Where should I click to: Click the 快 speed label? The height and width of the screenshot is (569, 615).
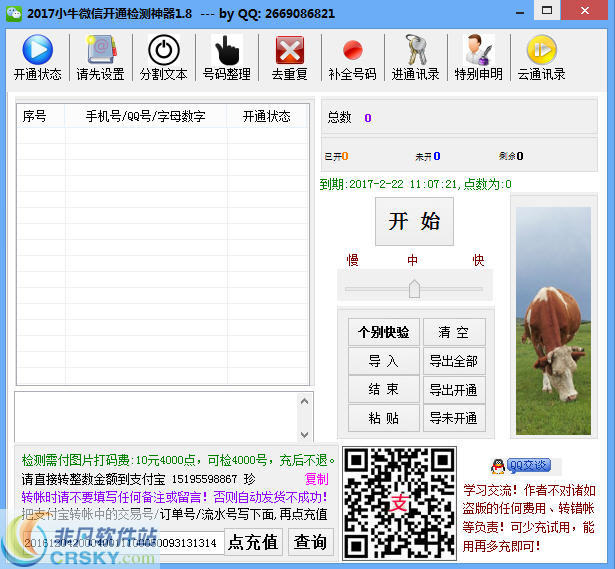pos(478,260)
